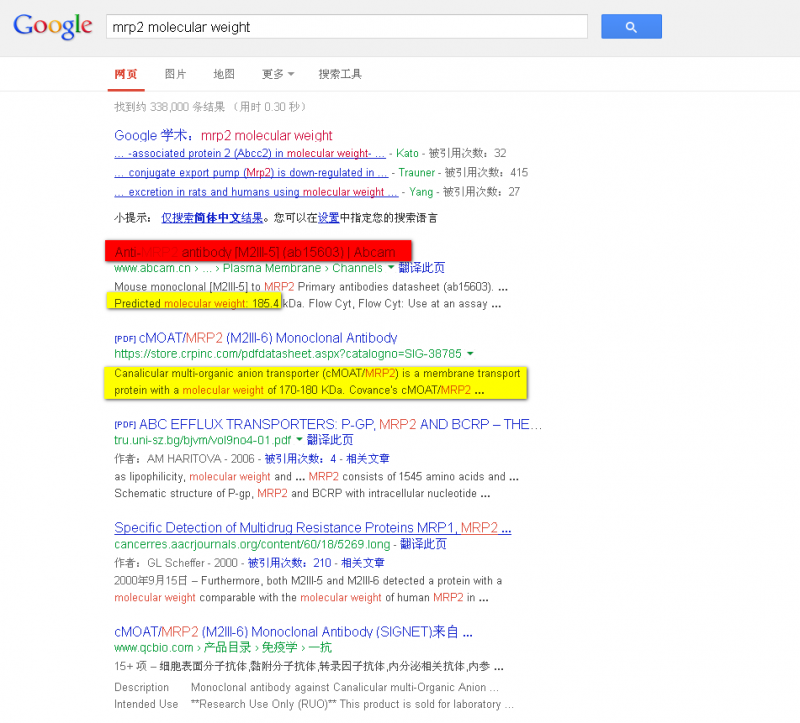Screen dimensions: 800x723
Task: Switch to the 地图 tab
Action: pyautogui.click(x=224, y=74)
